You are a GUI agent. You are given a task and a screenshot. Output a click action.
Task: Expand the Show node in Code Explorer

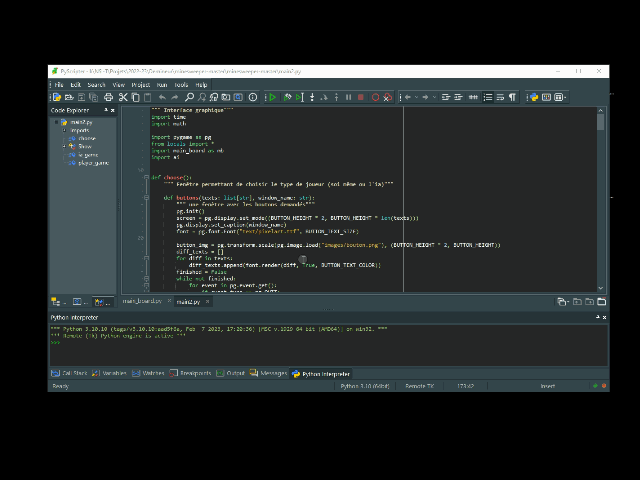(x=64, y=146)
